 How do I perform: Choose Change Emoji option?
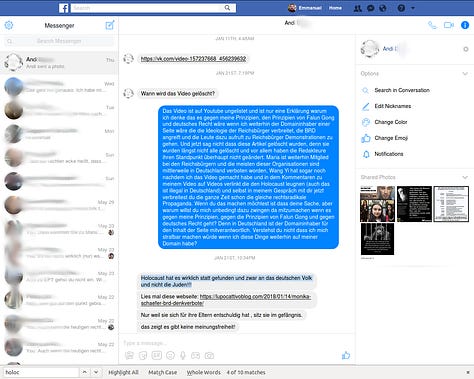391,138
